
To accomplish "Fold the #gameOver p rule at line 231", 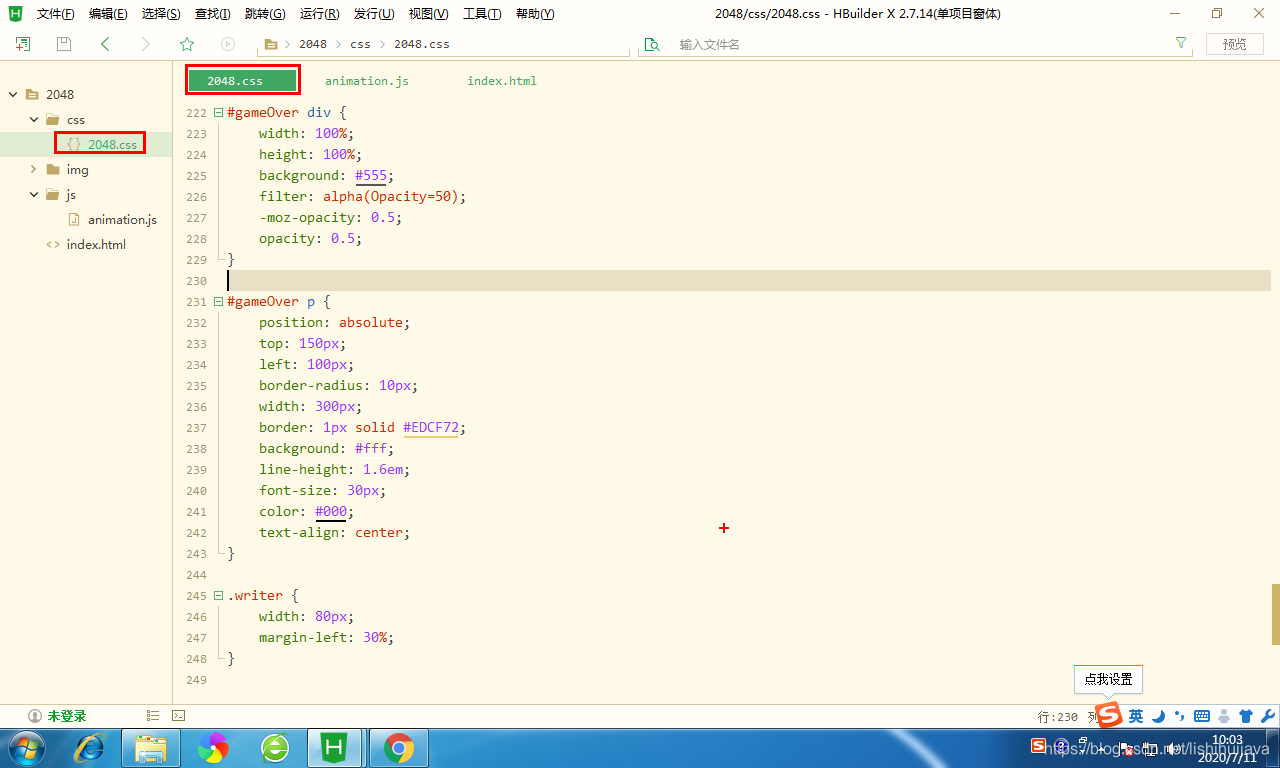I will point(218,301).
